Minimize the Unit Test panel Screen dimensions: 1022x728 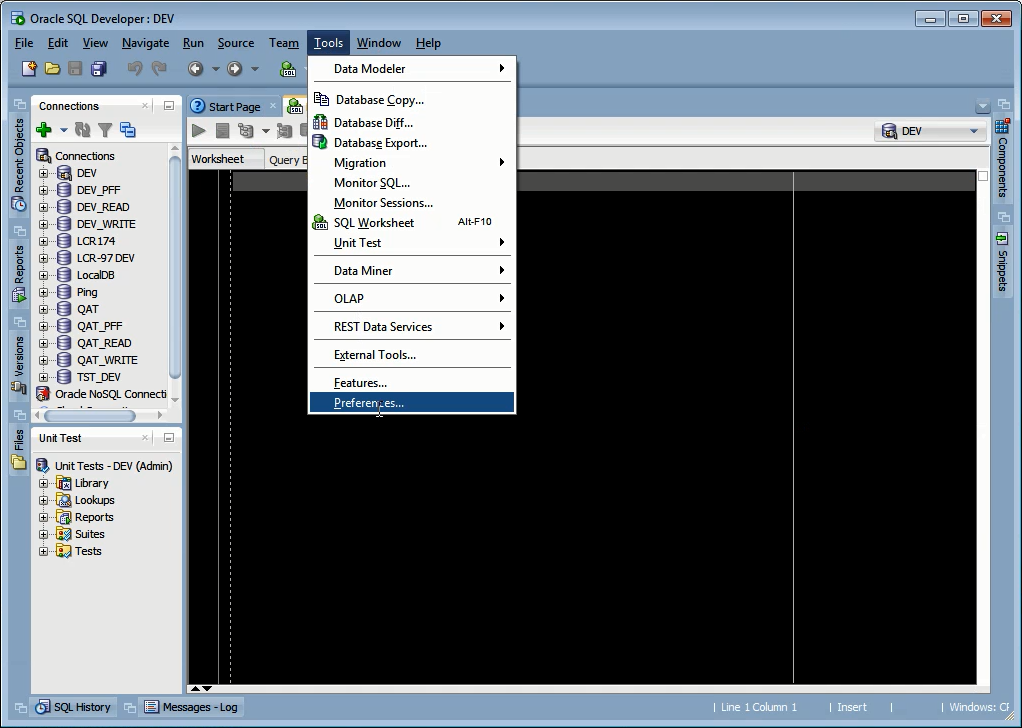(x=169, y=438)
